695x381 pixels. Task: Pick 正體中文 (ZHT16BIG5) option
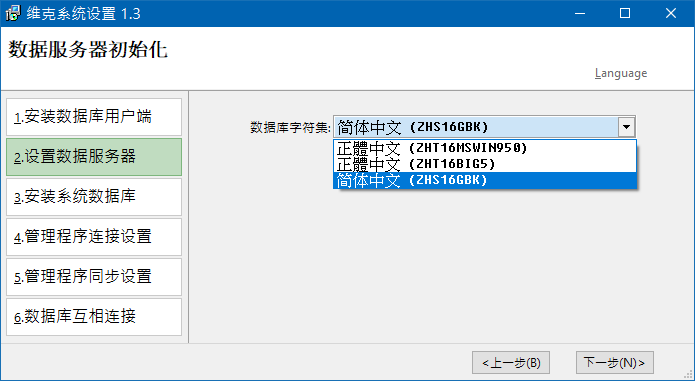pyautogui.click(x=485, y=164)
